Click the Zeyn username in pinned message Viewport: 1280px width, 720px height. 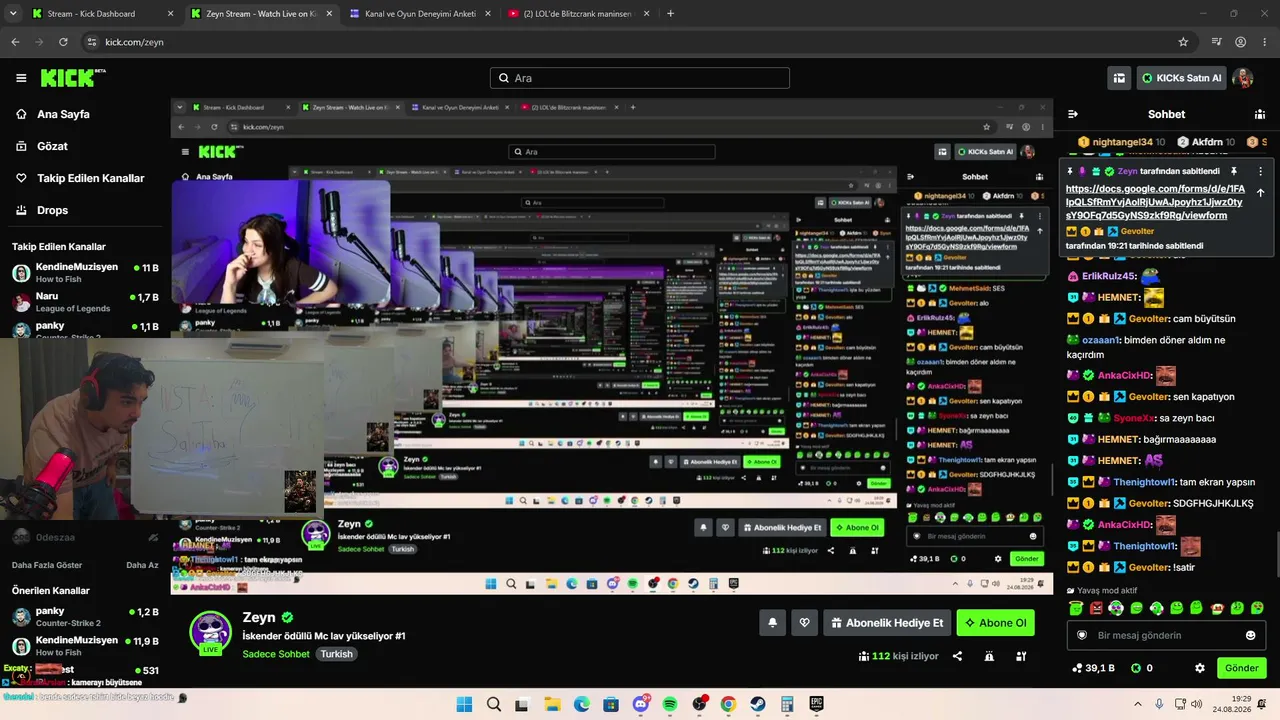point(1127,171)
